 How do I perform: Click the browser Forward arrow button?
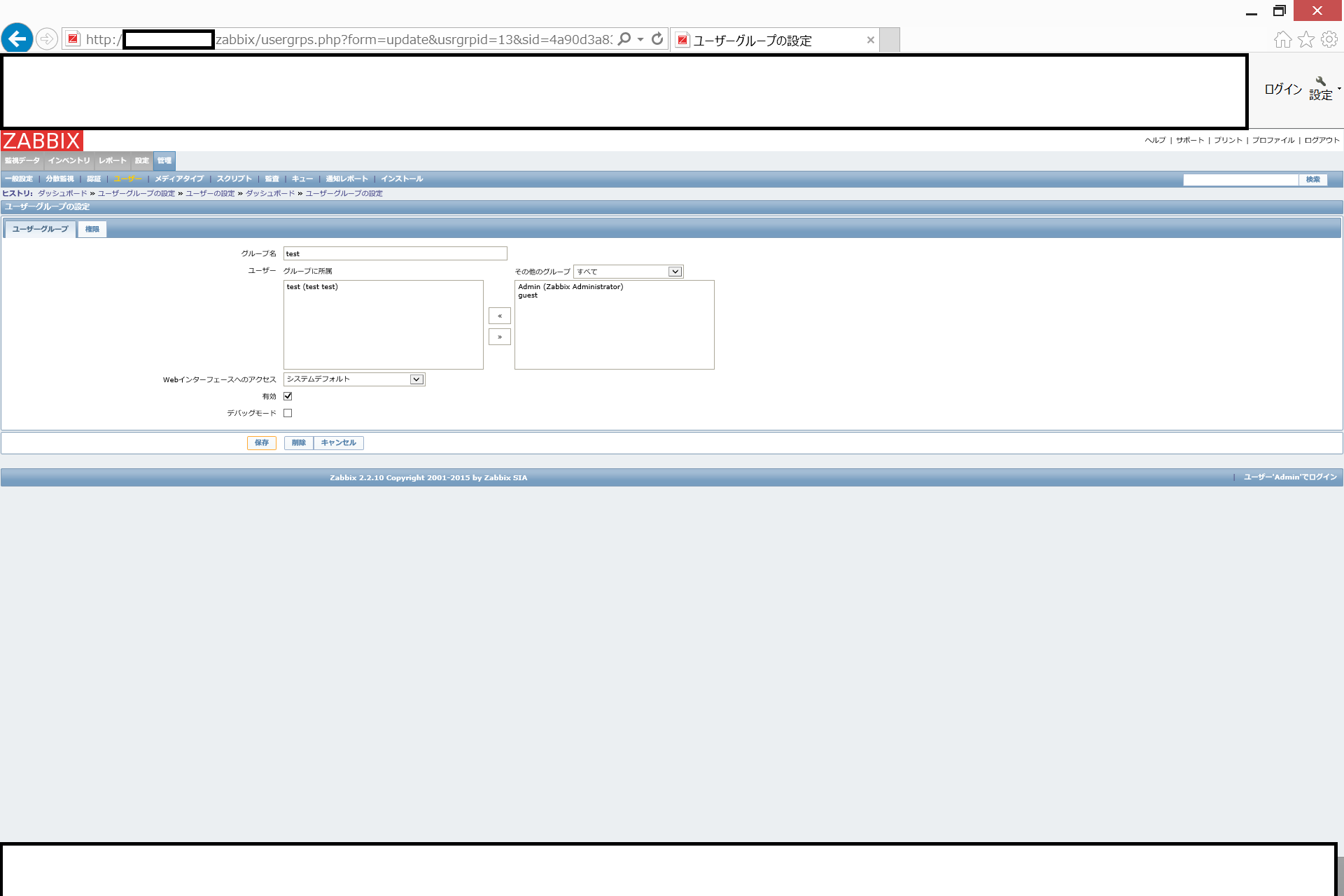click(47, 39)
